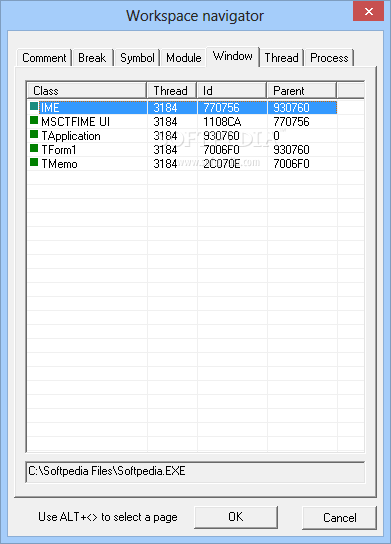Click the green icon beside TForm1
The height and width of the screenshot is (544, 391).
click(34, 148)
